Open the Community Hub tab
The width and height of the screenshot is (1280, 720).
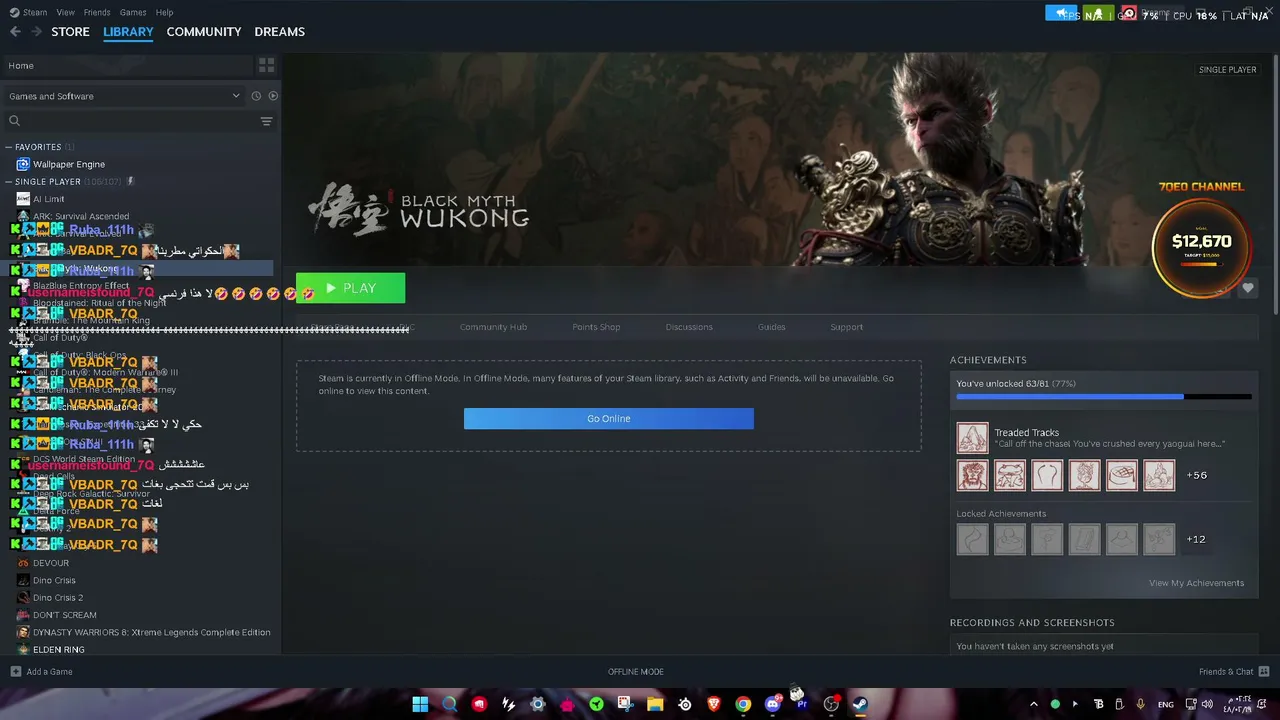pos(493,327)
